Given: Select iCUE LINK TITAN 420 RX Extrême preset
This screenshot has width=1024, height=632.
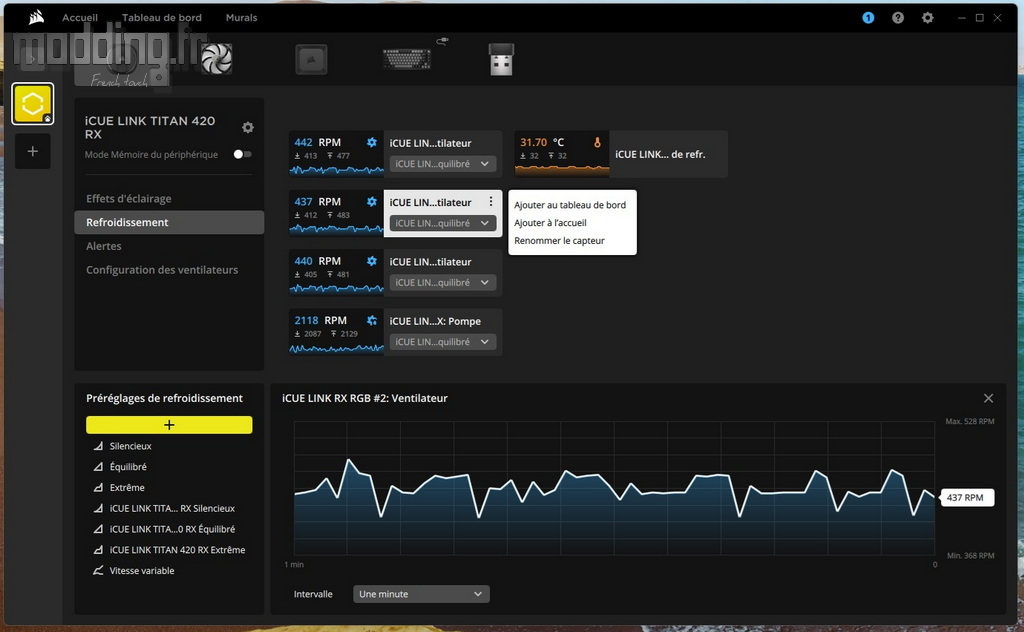Looking at the screenshot, I should (x=178, y=550).
